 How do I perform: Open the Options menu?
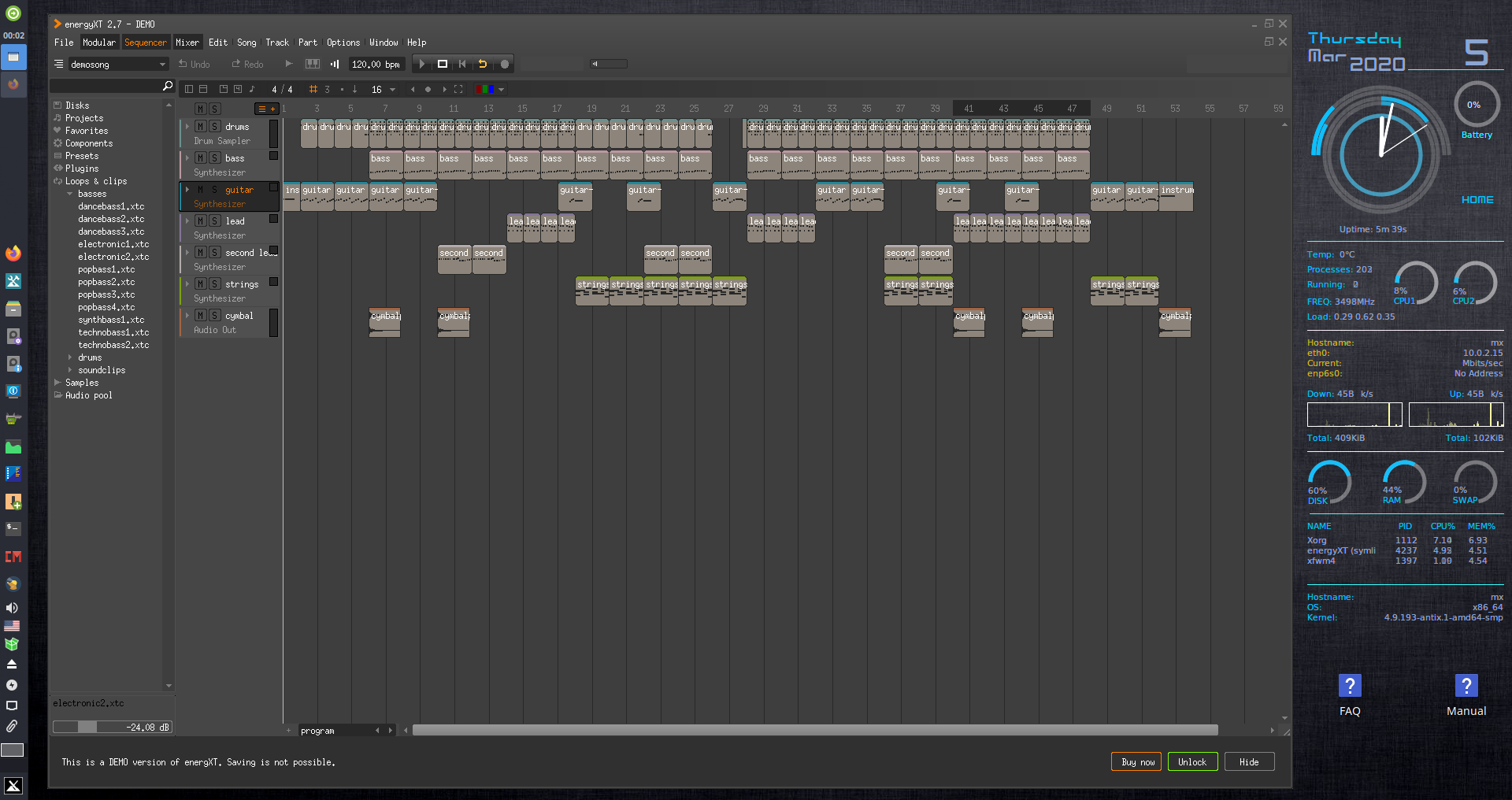tap(343, 43)
